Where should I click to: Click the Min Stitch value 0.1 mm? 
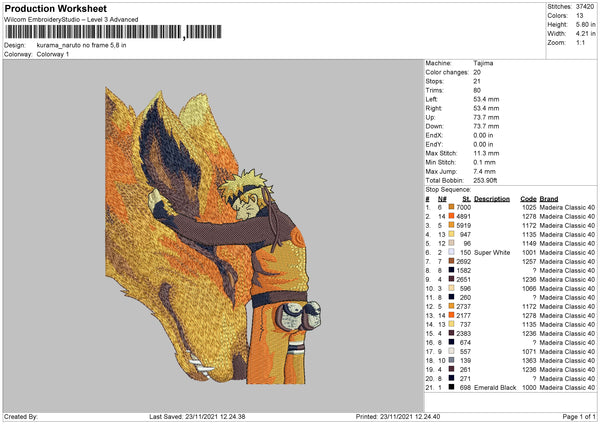pyautogui.click(x=484, y=162)
